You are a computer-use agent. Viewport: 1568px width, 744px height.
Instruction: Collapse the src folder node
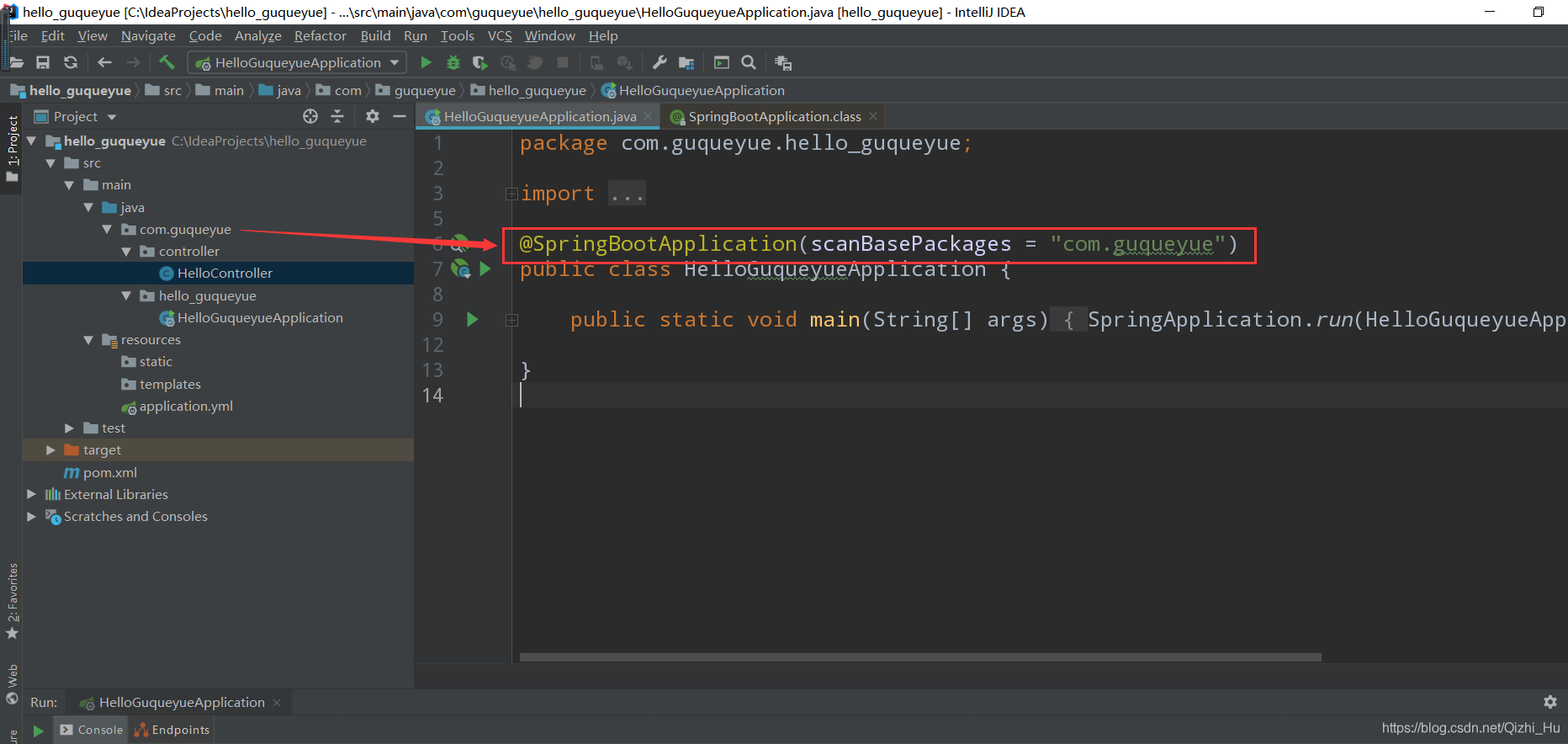click(50, 163)
